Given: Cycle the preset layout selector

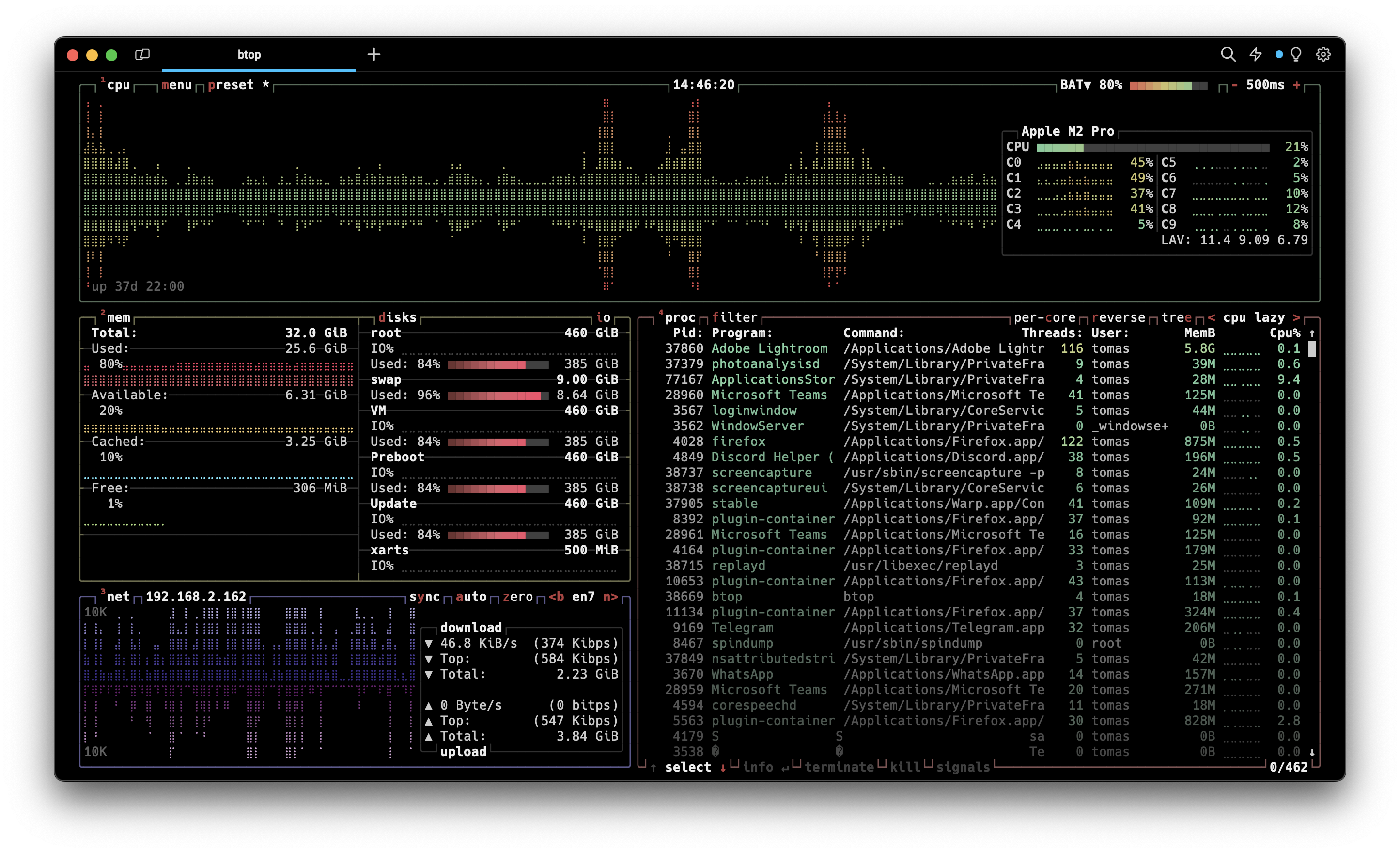Looking at the screenshot, I should coord(230,85).
